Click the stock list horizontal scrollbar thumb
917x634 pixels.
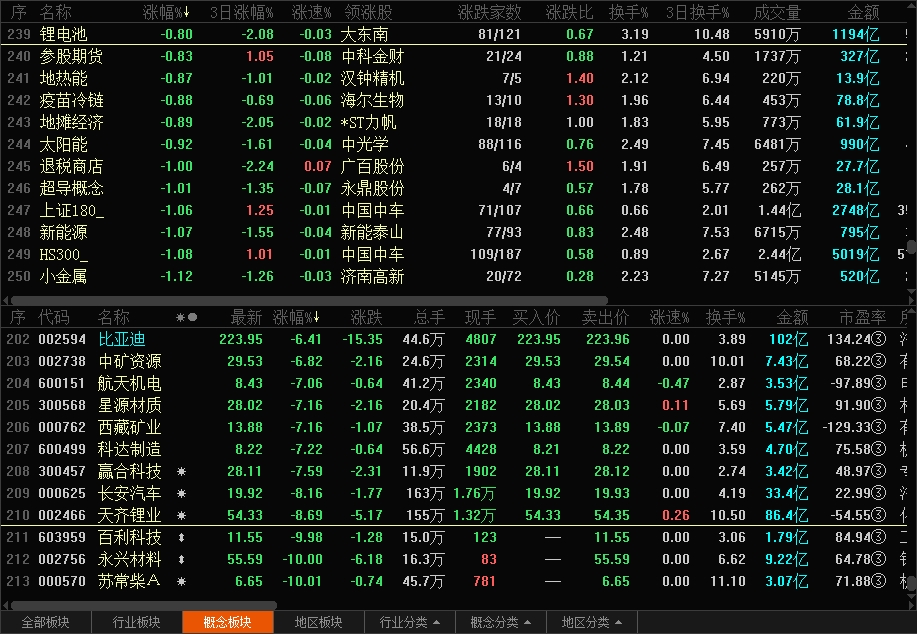144,605
